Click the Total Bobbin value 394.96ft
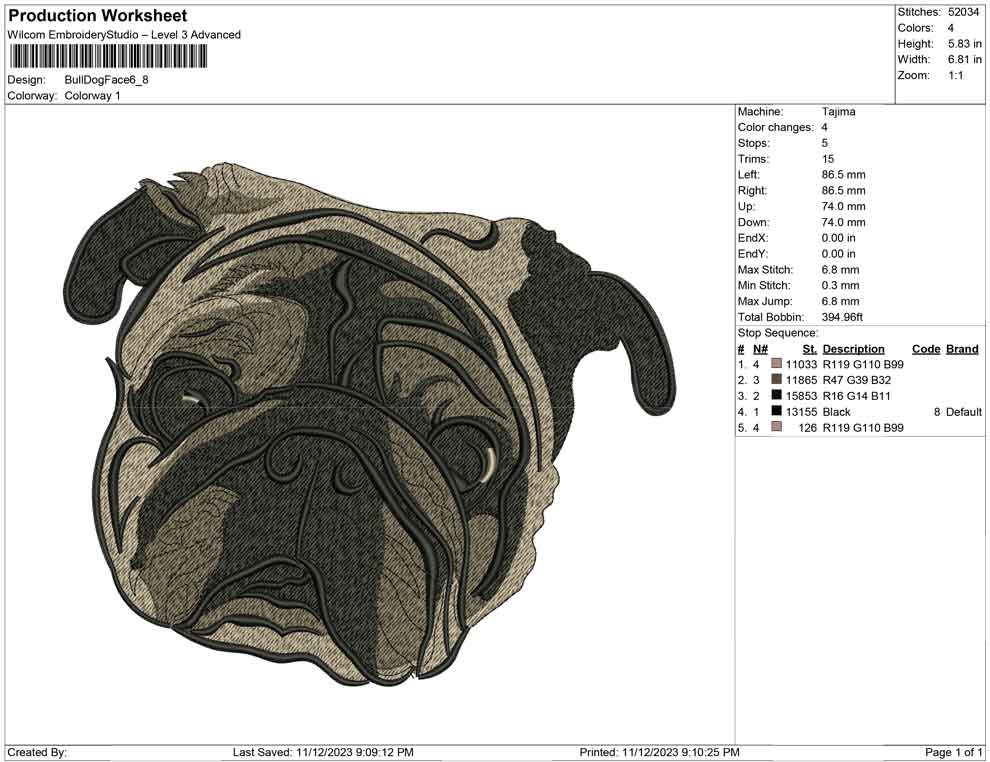 point(842,317)
